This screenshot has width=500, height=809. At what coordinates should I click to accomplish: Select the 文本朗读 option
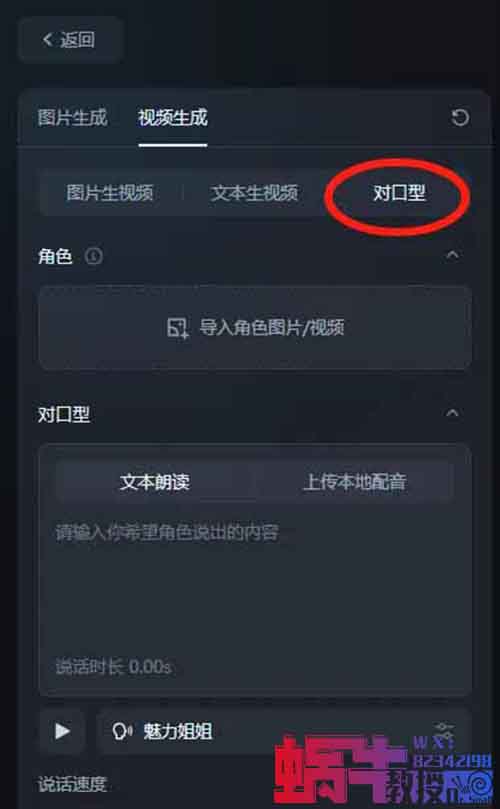click(155, 482)
